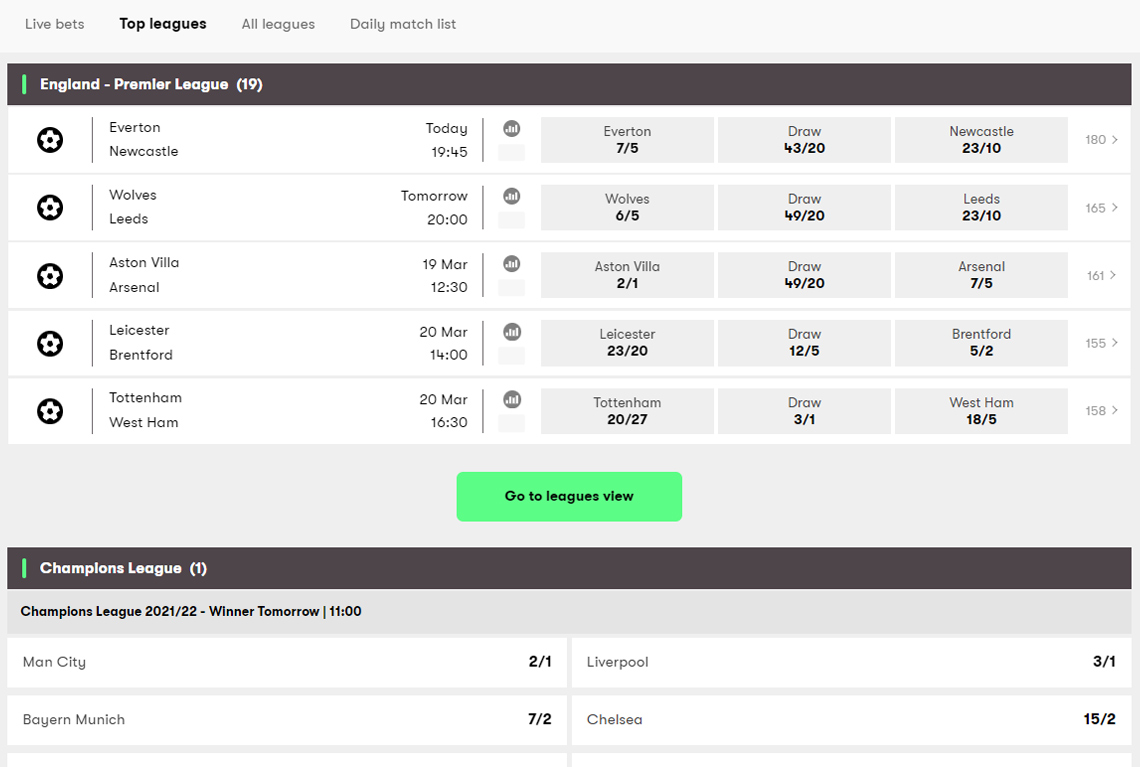Click the football icon for Everton vs Newcastle
The image size is (1140, 767).
[49, 140]
